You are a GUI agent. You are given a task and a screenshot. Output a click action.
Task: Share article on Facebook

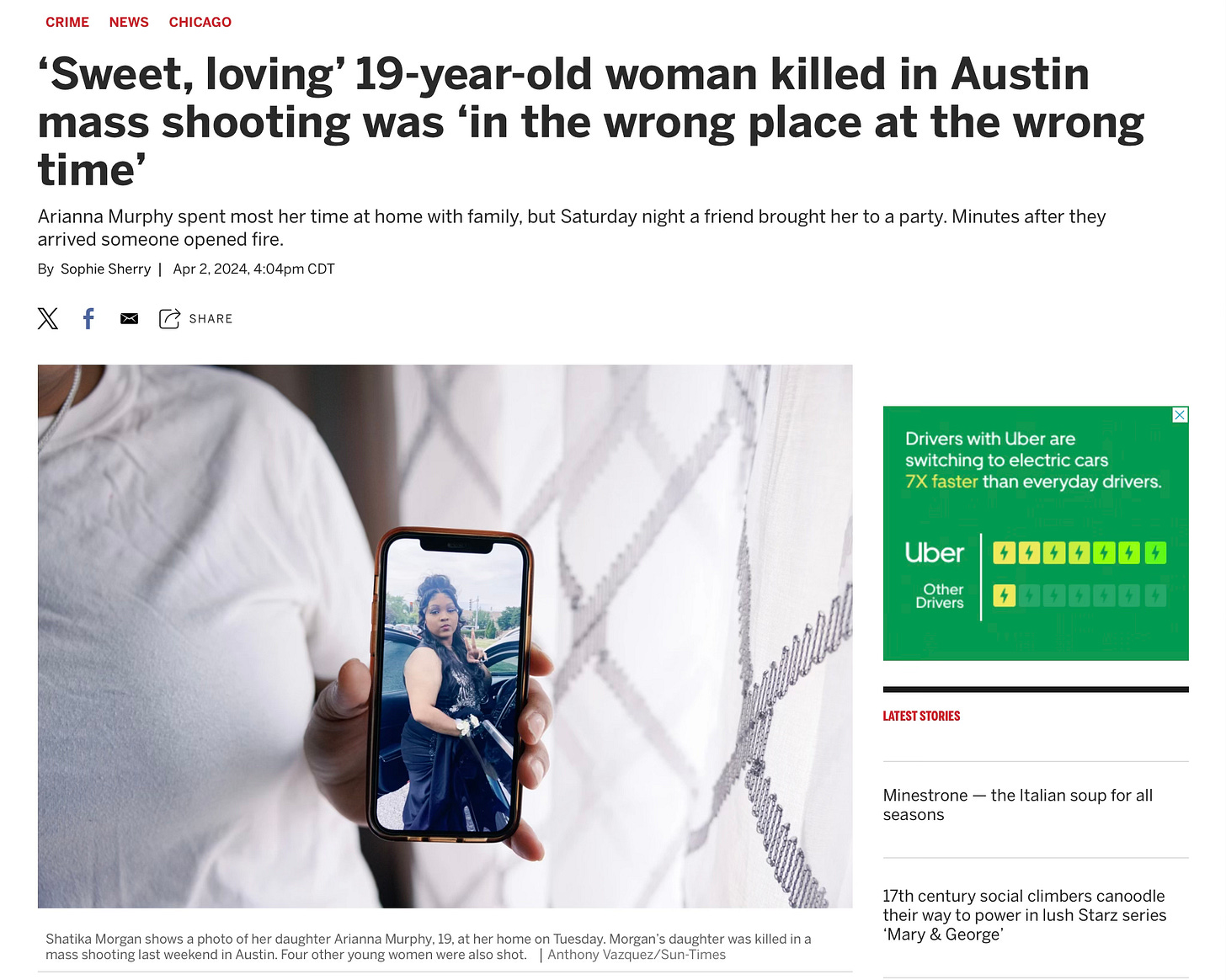click(x=88, y=318)
